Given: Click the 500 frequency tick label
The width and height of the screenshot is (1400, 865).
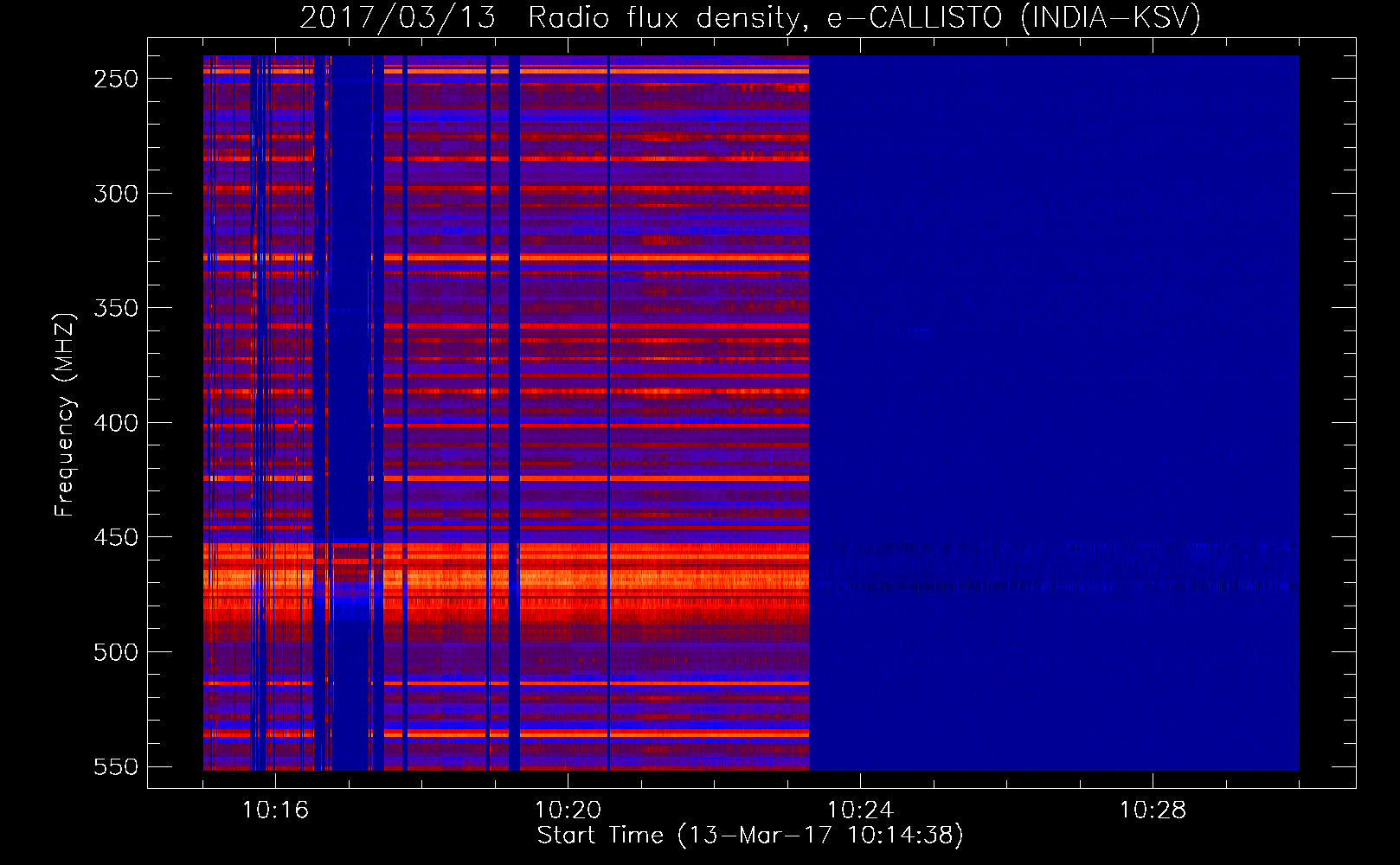Looking at the screenshot, I should point(116,652).
